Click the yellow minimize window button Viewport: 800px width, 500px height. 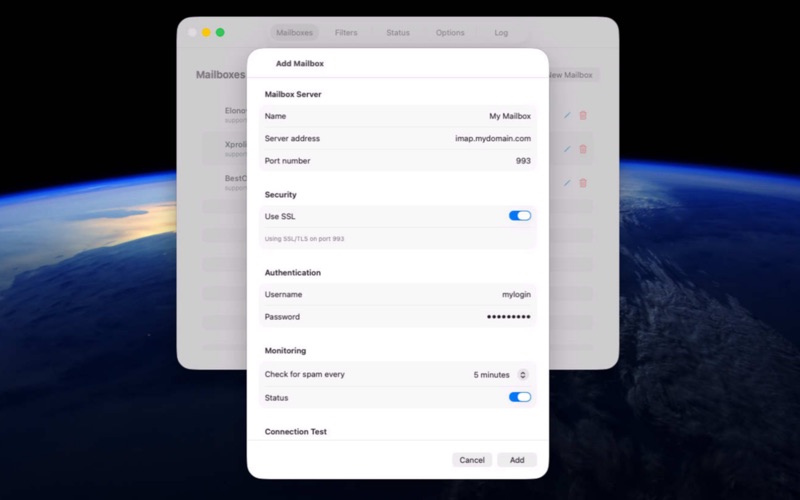tap(206, 33)
